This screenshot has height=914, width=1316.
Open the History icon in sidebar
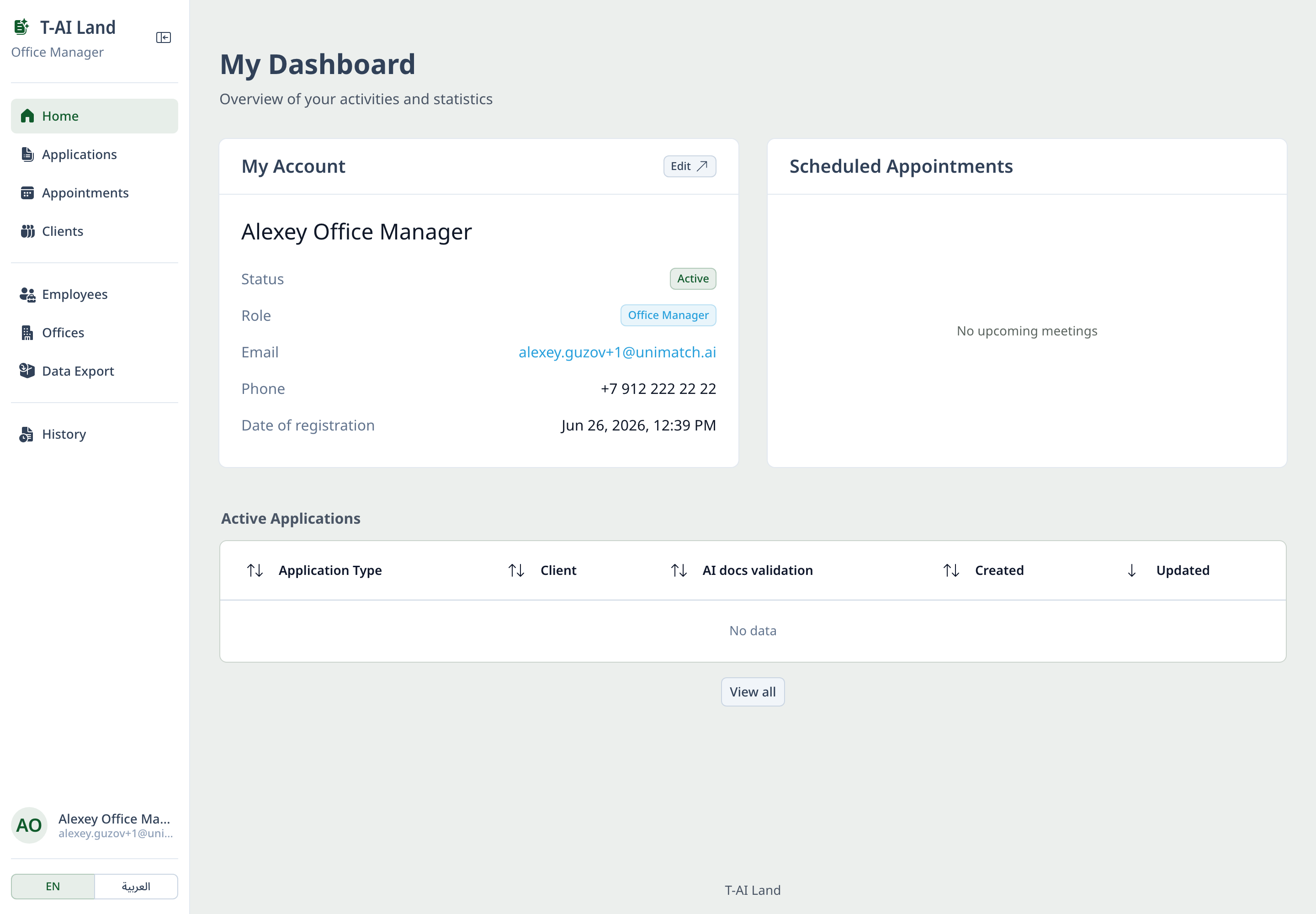(x=27, y=434)
